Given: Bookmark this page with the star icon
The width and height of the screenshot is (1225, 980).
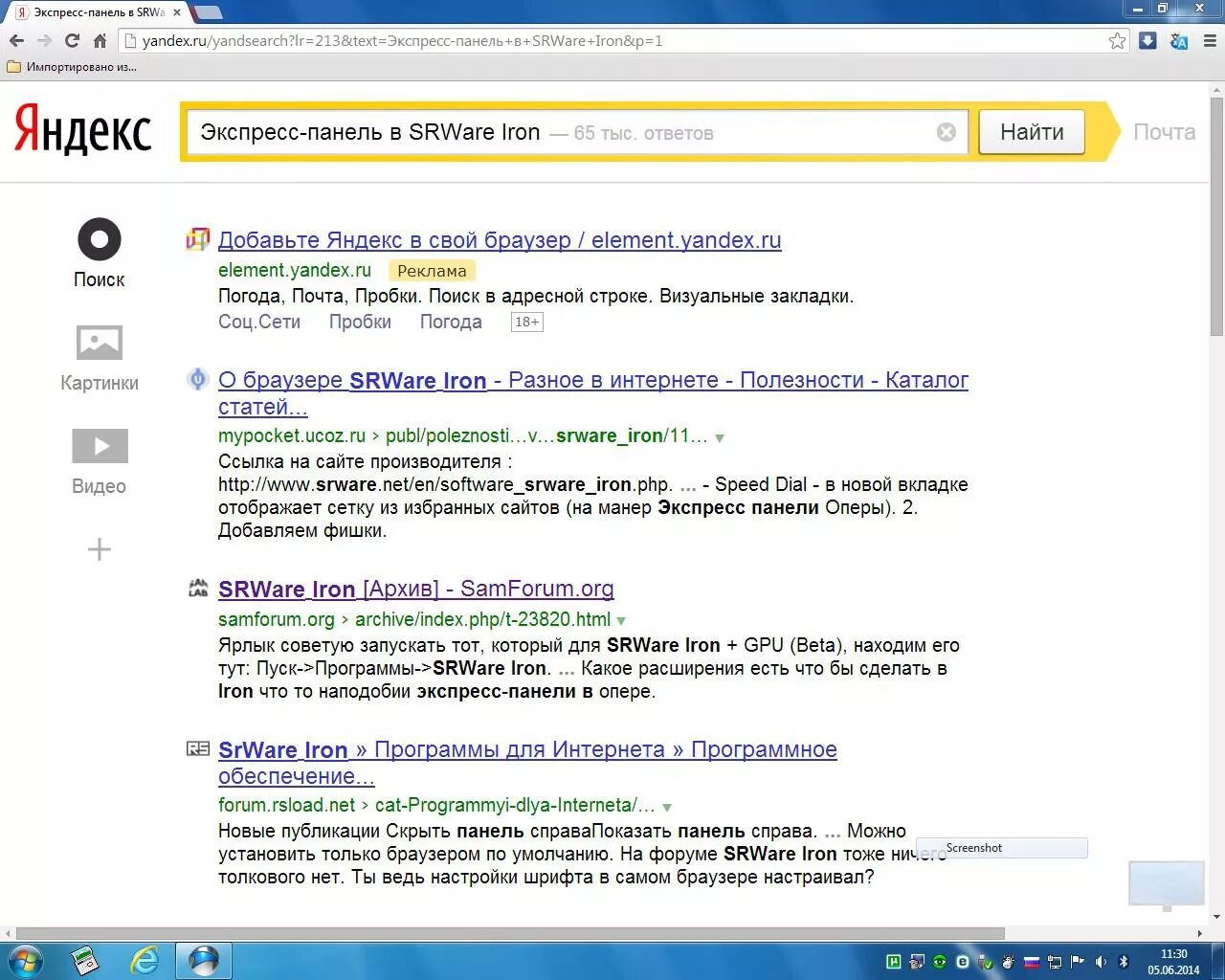Looking at the screenshot, I should 1117,40.
